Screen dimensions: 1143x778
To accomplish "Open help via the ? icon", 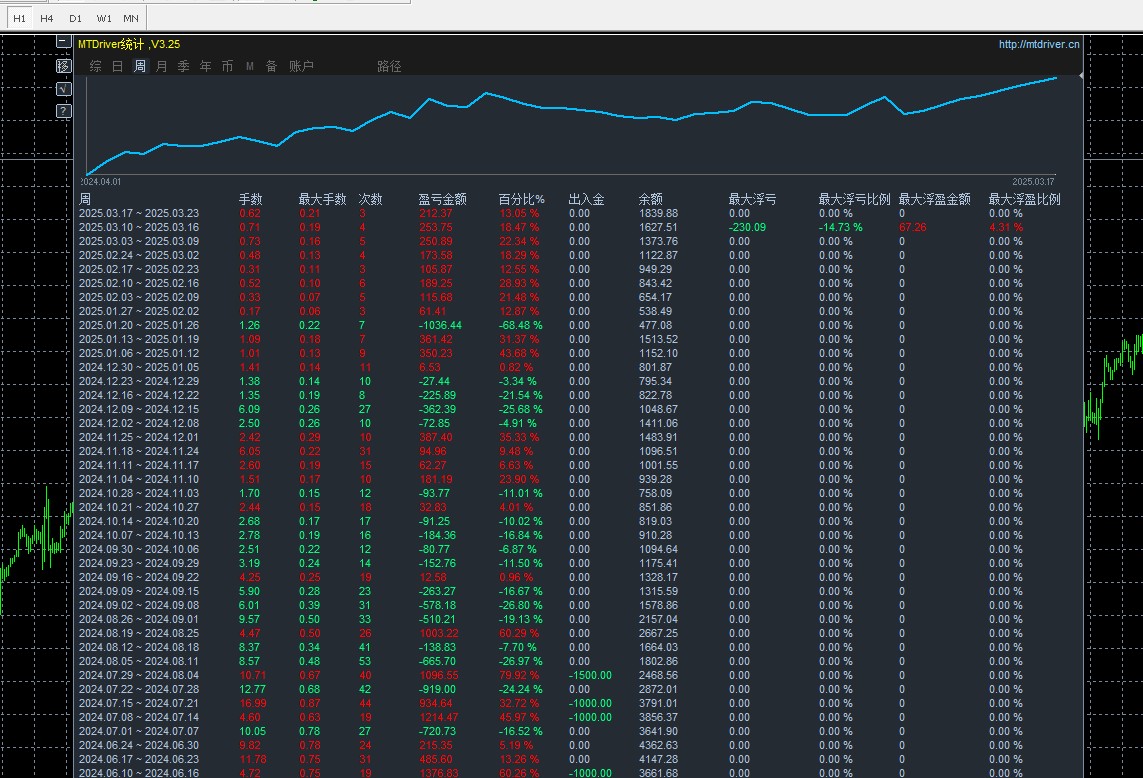I will 64,111.
